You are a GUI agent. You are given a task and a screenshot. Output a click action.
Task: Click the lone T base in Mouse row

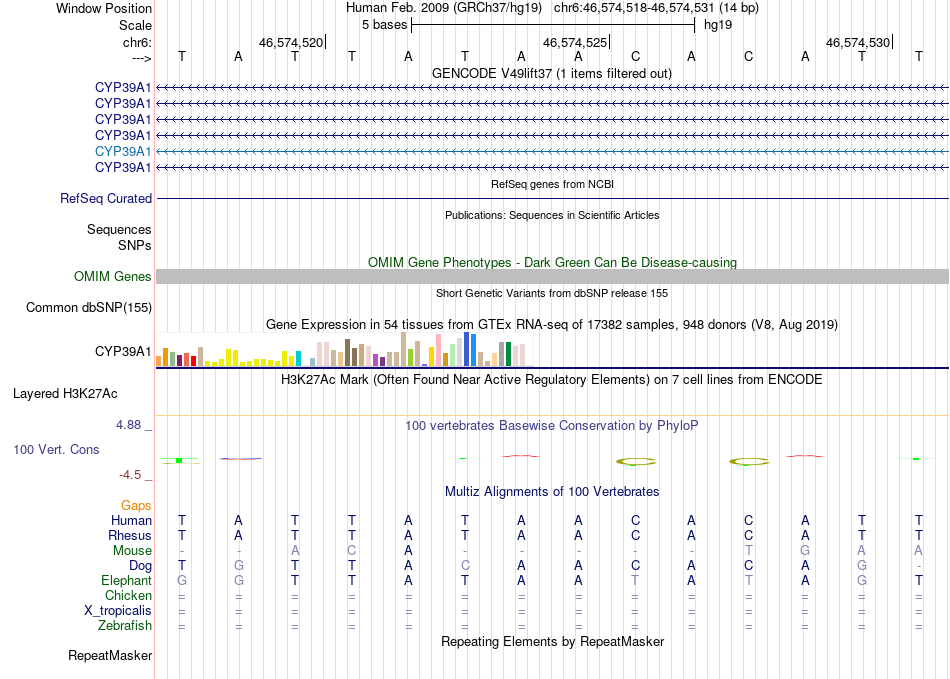tap(748, 551)
